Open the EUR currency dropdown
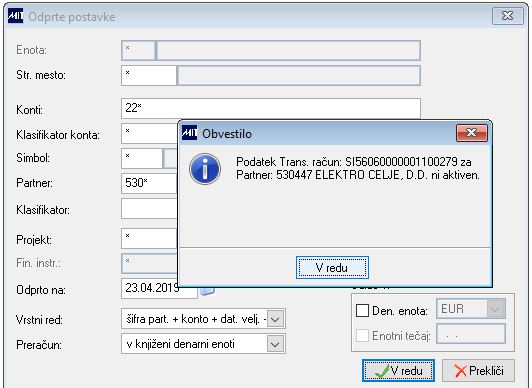The height and width of the screenshot is (388, 532). [495, 309]
